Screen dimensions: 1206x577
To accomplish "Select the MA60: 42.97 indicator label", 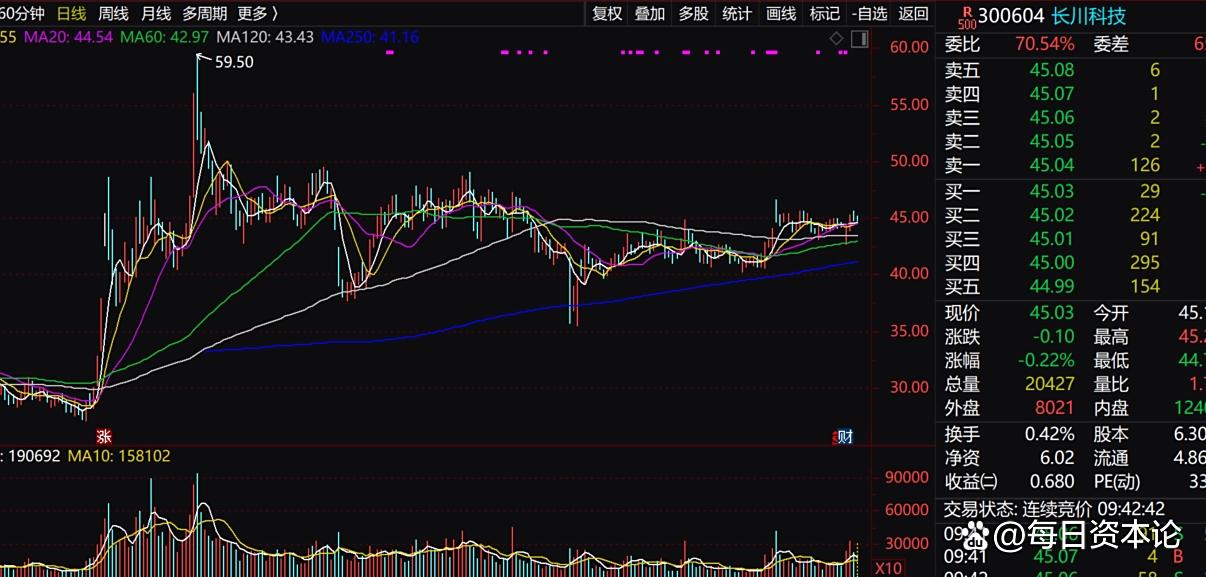I will (165, 37).
